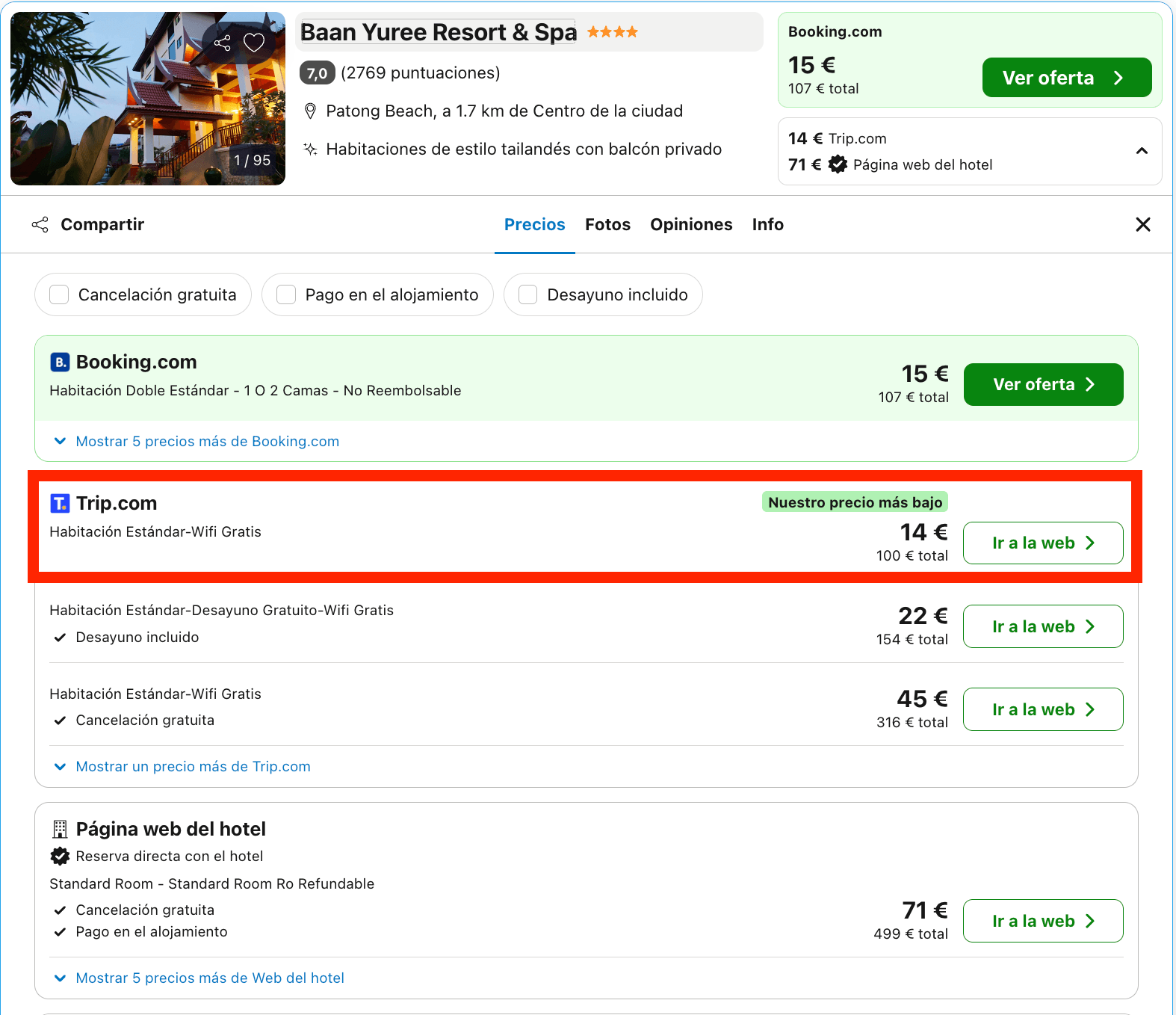The width and height of the screenshot is (1176, 1015).
Task: Click the Patong Beach location text
Action: coord(504,111)
